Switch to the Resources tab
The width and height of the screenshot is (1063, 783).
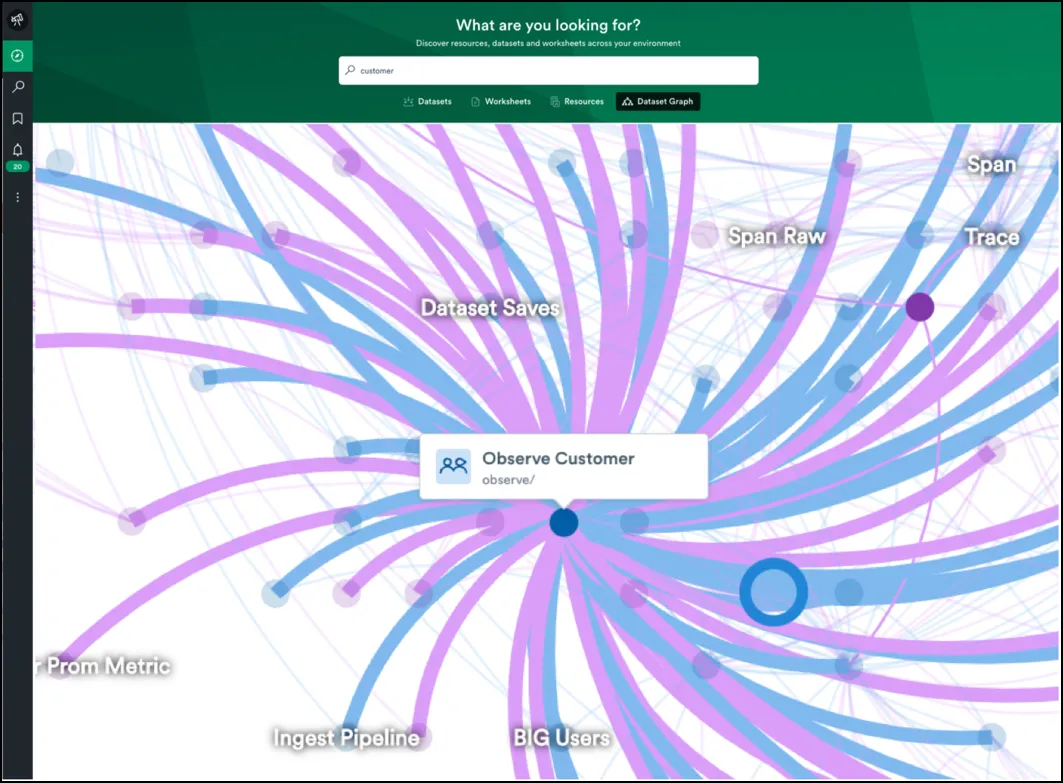pyautogui.click(x=577, y=102)
